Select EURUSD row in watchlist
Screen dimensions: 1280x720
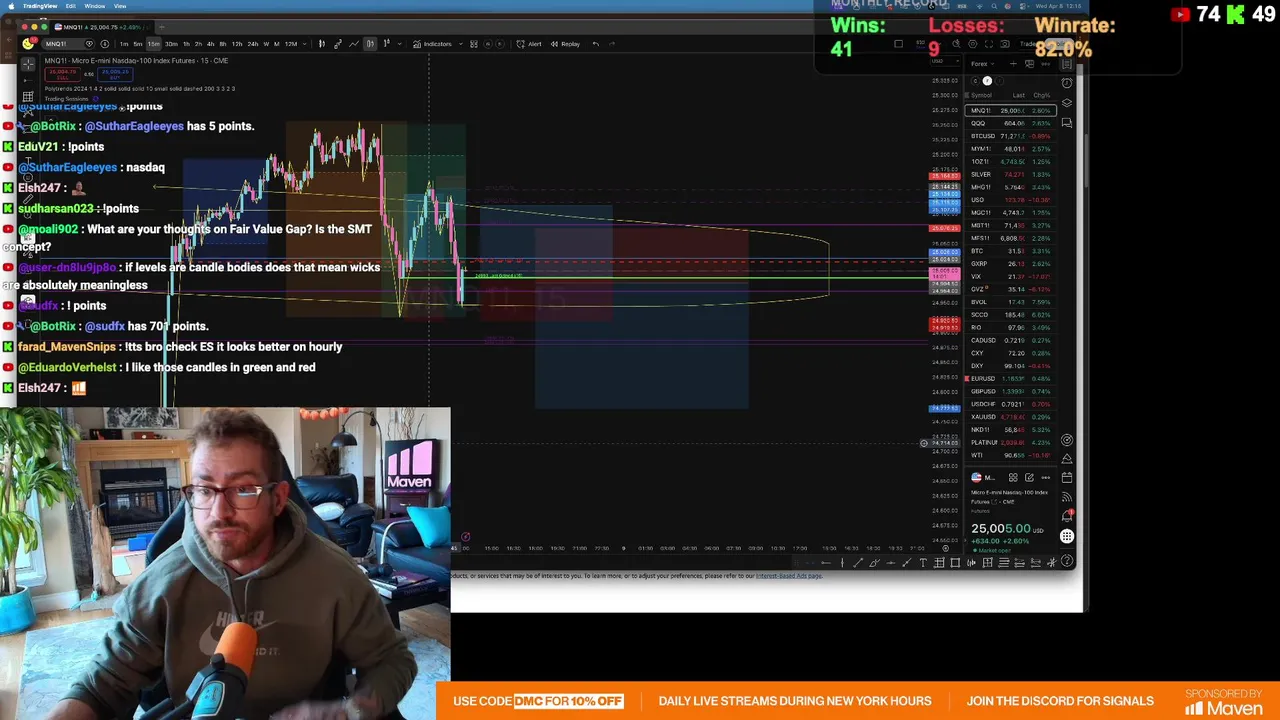[1011, 379]
